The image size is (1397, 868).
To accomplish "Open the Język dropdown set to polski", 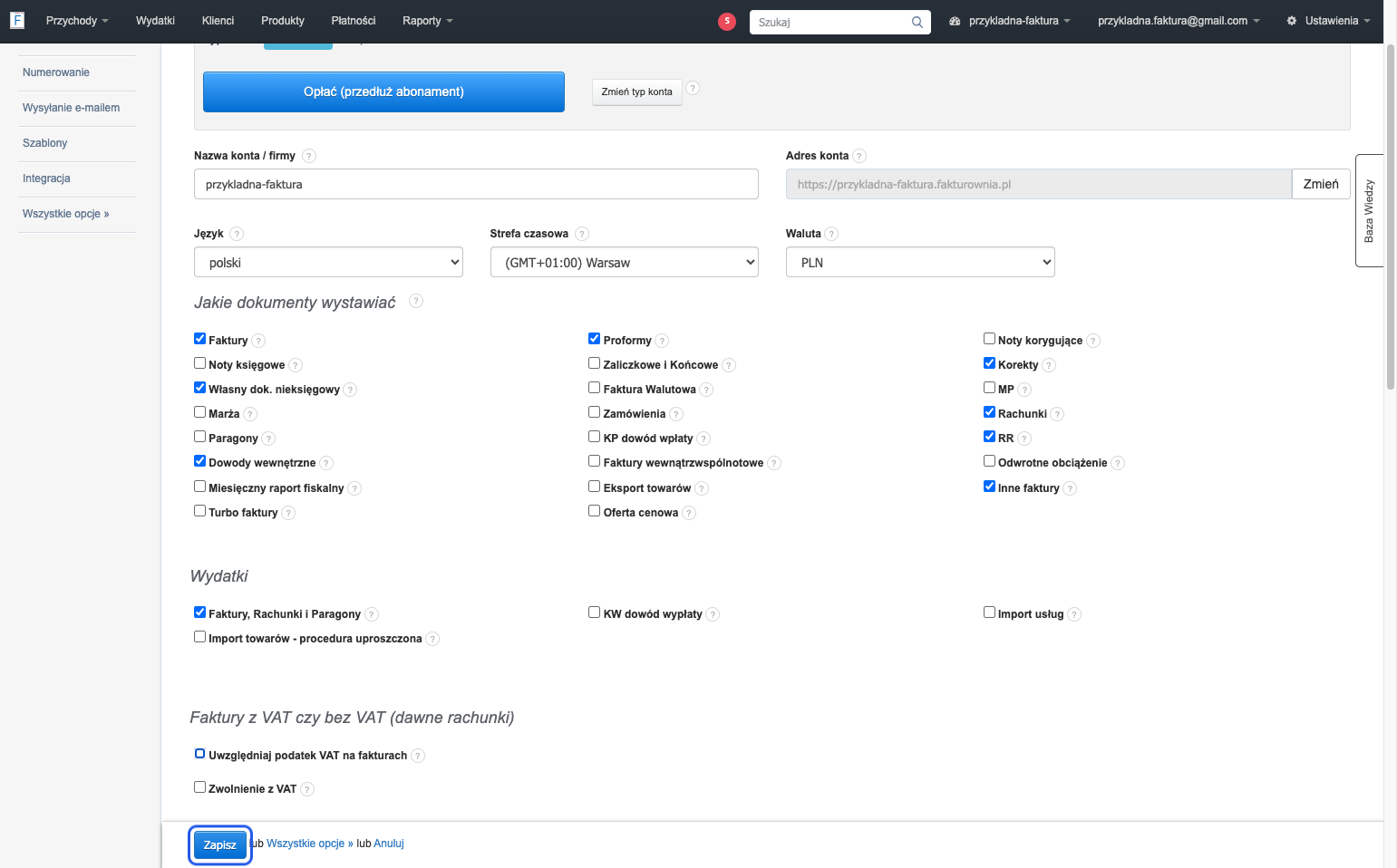I will [328, 263].
